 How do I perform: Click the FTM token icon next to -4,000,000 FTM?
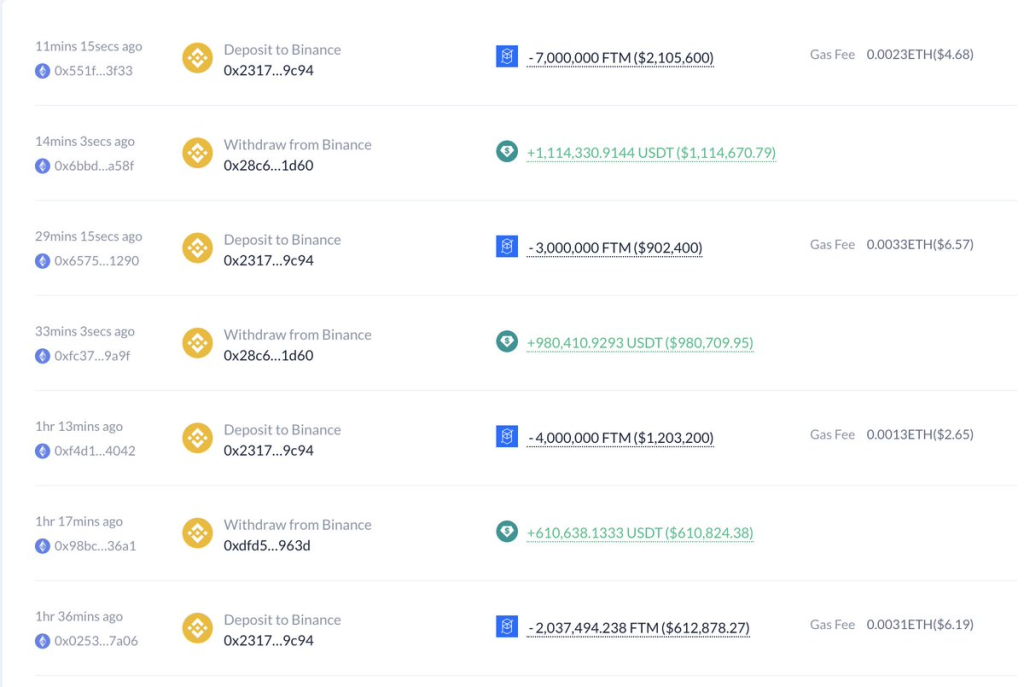pos(507,436)
